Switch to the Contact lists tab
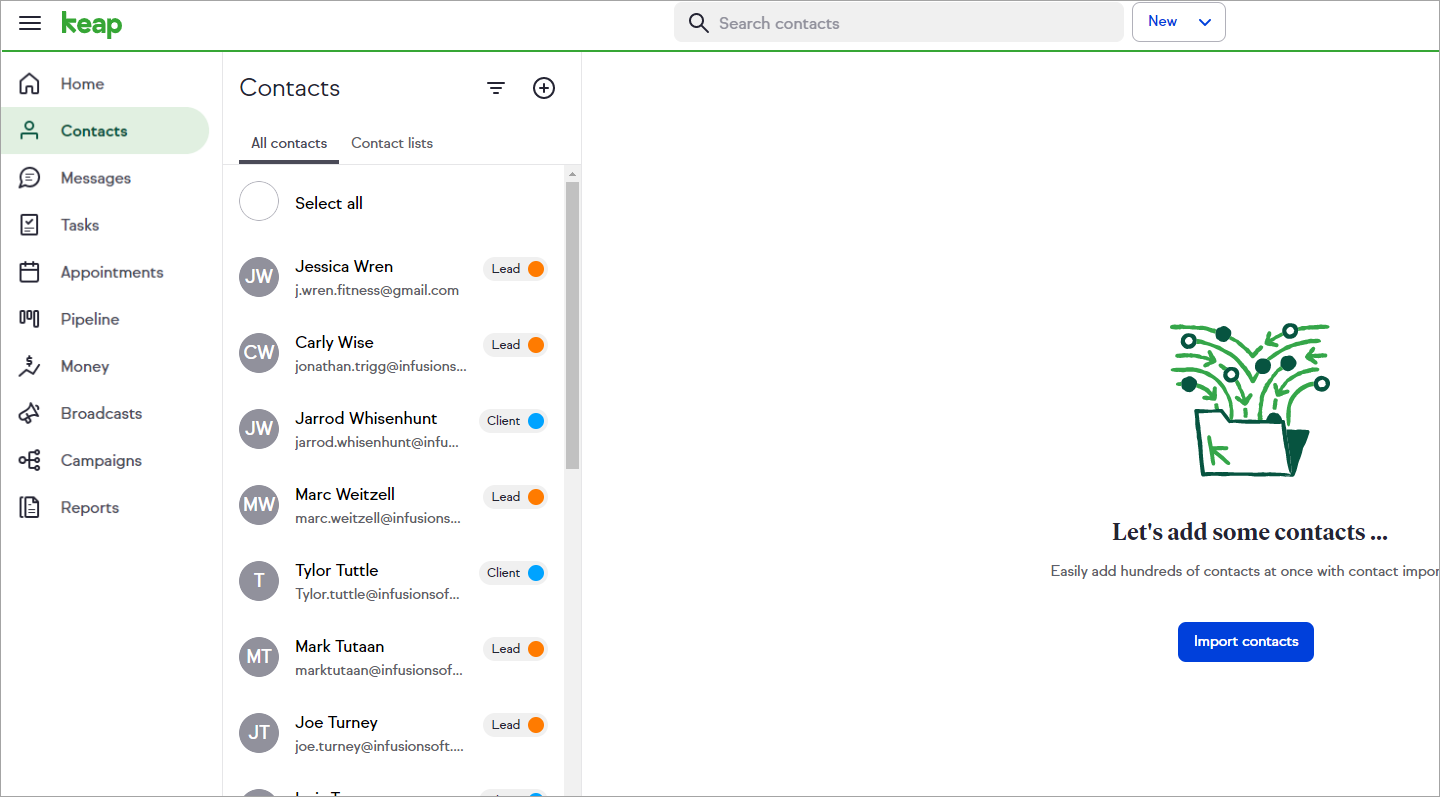Viewport: 1440px width, 797px height. [392, 143]
